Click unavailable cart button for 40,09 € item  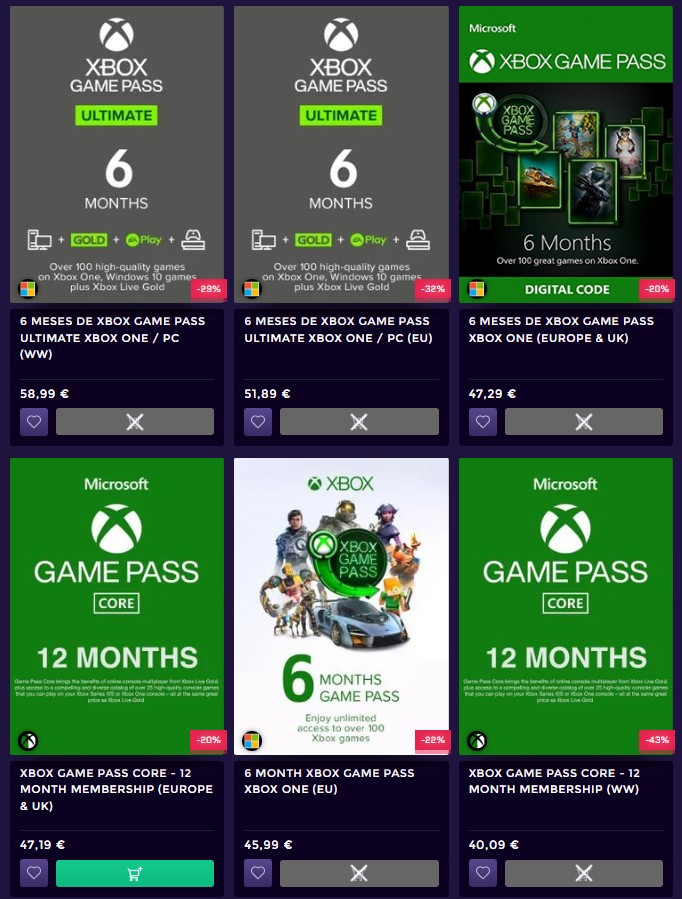point(583,873)
